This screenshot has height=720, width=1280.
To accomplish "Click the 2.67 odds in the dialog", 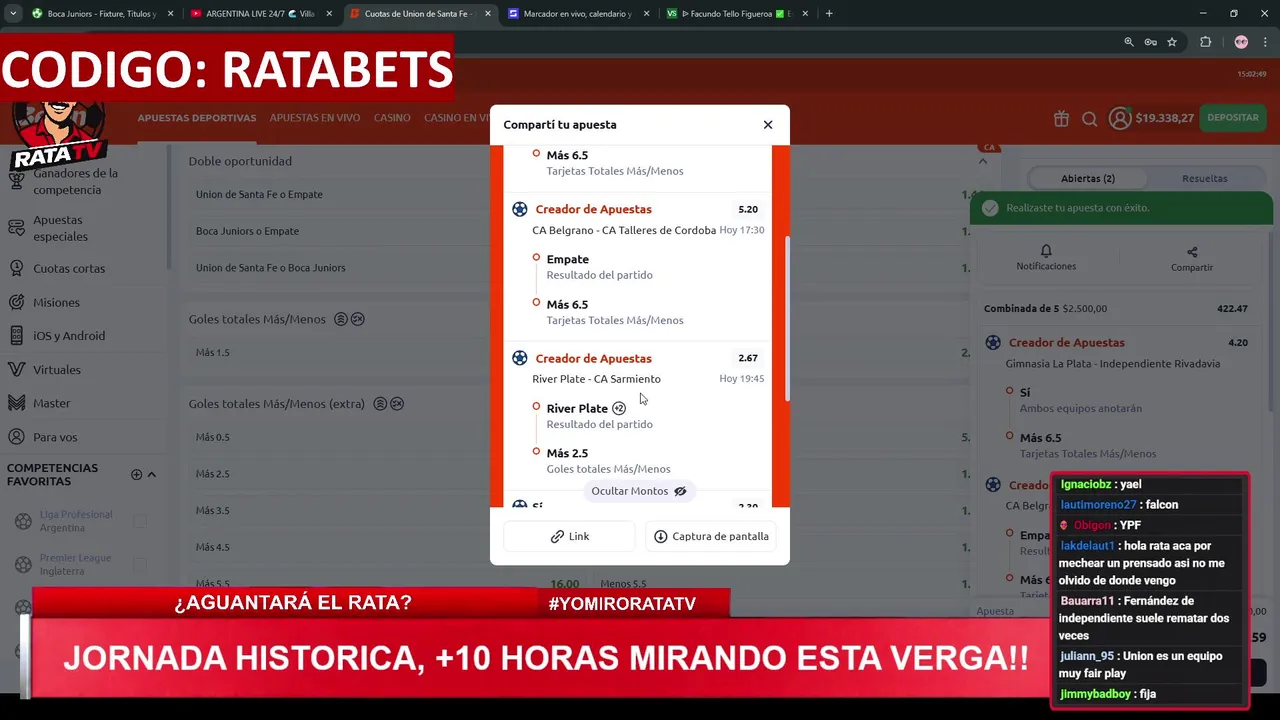I will pyautogui.click(x=748, y=358).
